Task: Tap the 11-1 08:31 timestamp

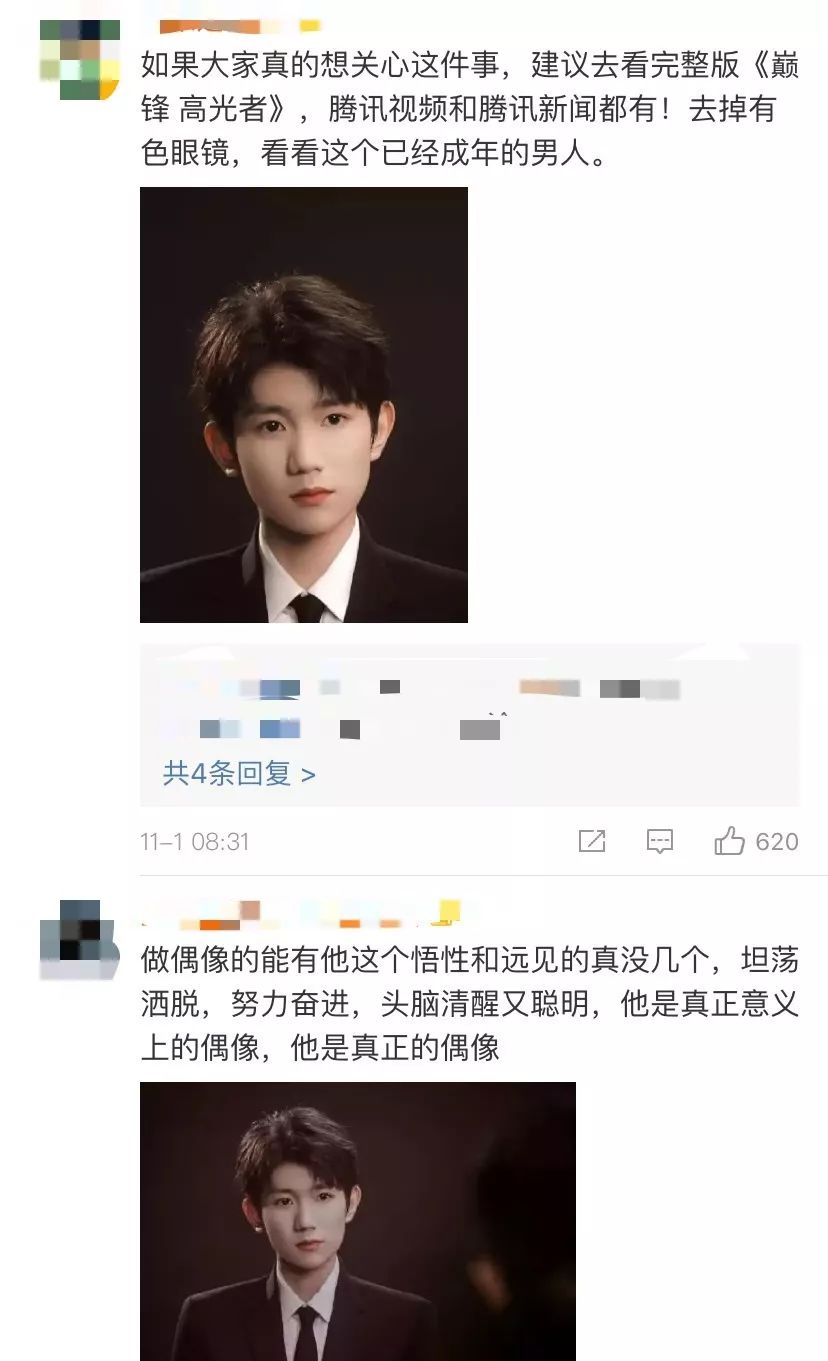Action: click(194, 842)
